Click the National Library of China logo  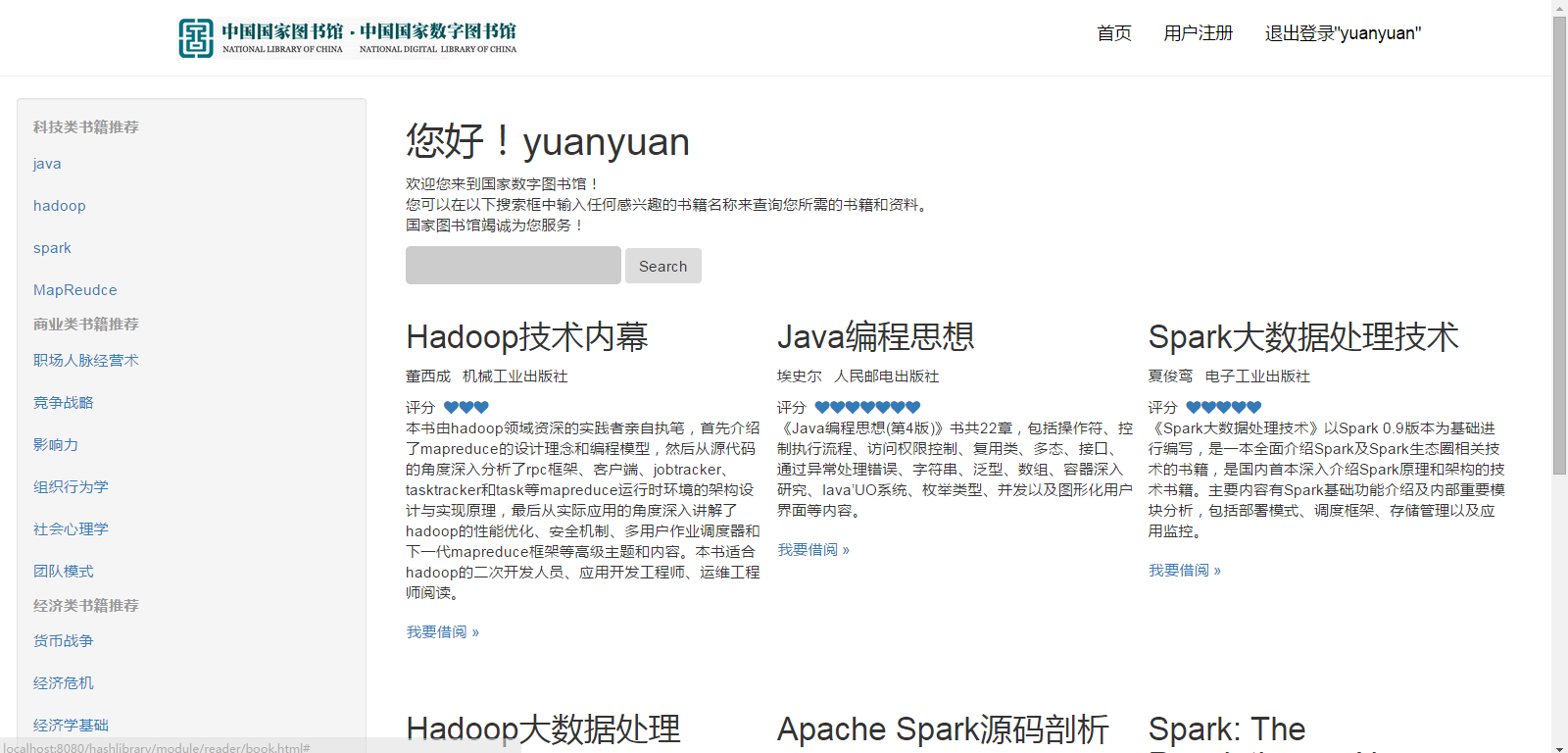348,38
